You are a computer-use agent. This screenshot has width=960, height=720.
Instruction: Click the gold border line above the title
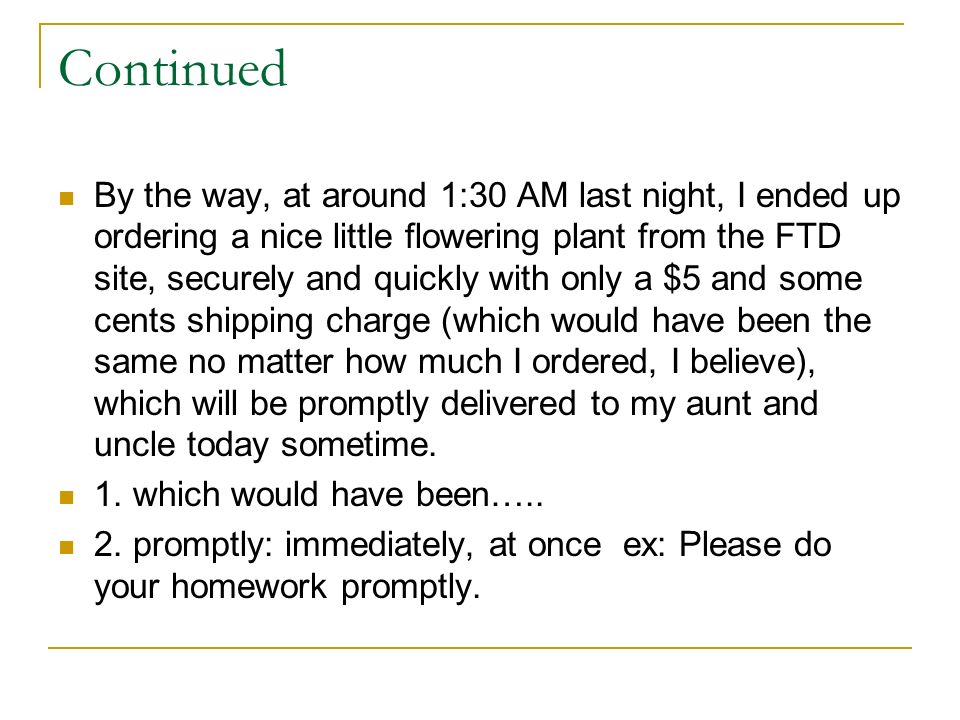[471, 24]
